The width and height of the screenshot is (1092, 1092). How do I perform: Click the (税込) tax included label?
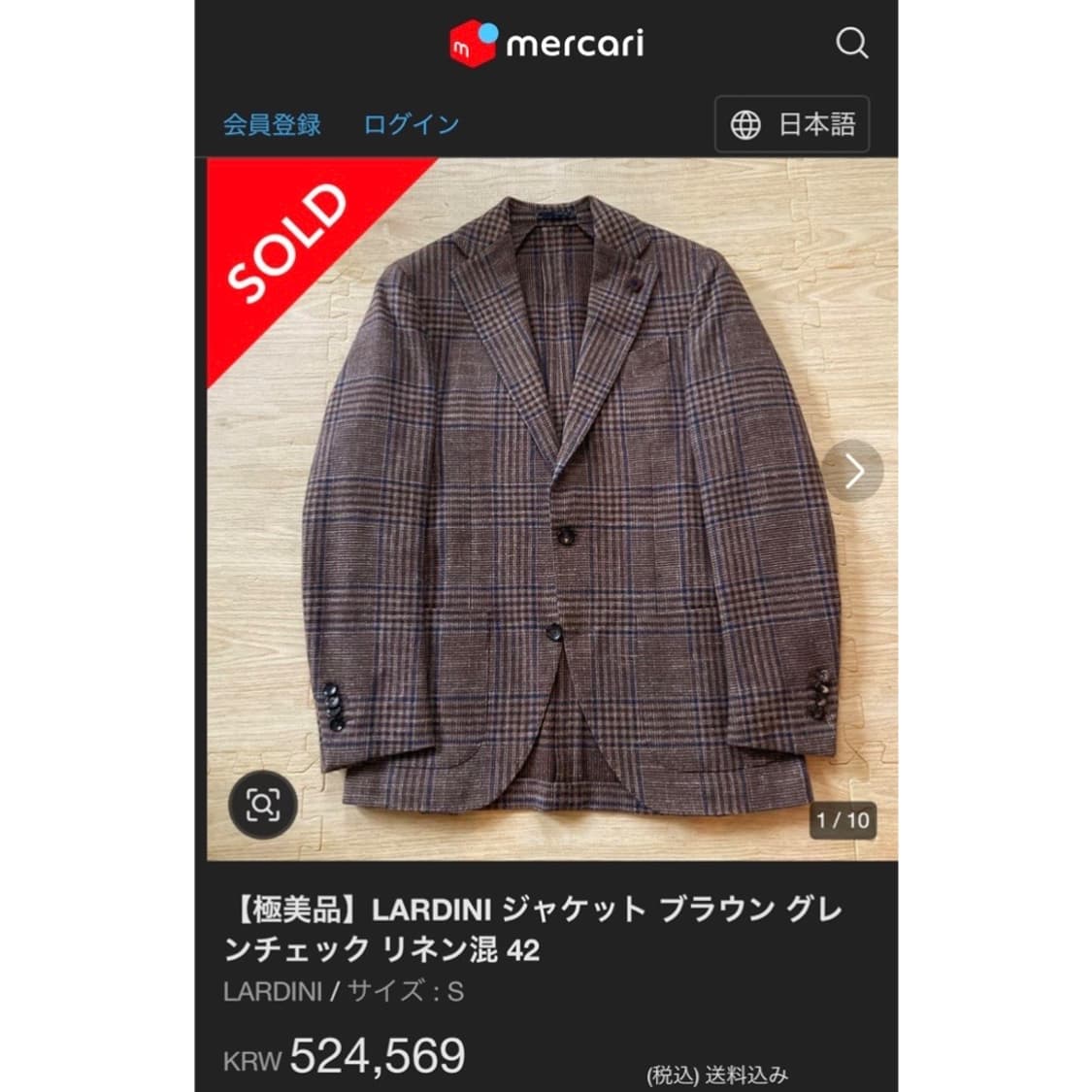[673, 1075]
